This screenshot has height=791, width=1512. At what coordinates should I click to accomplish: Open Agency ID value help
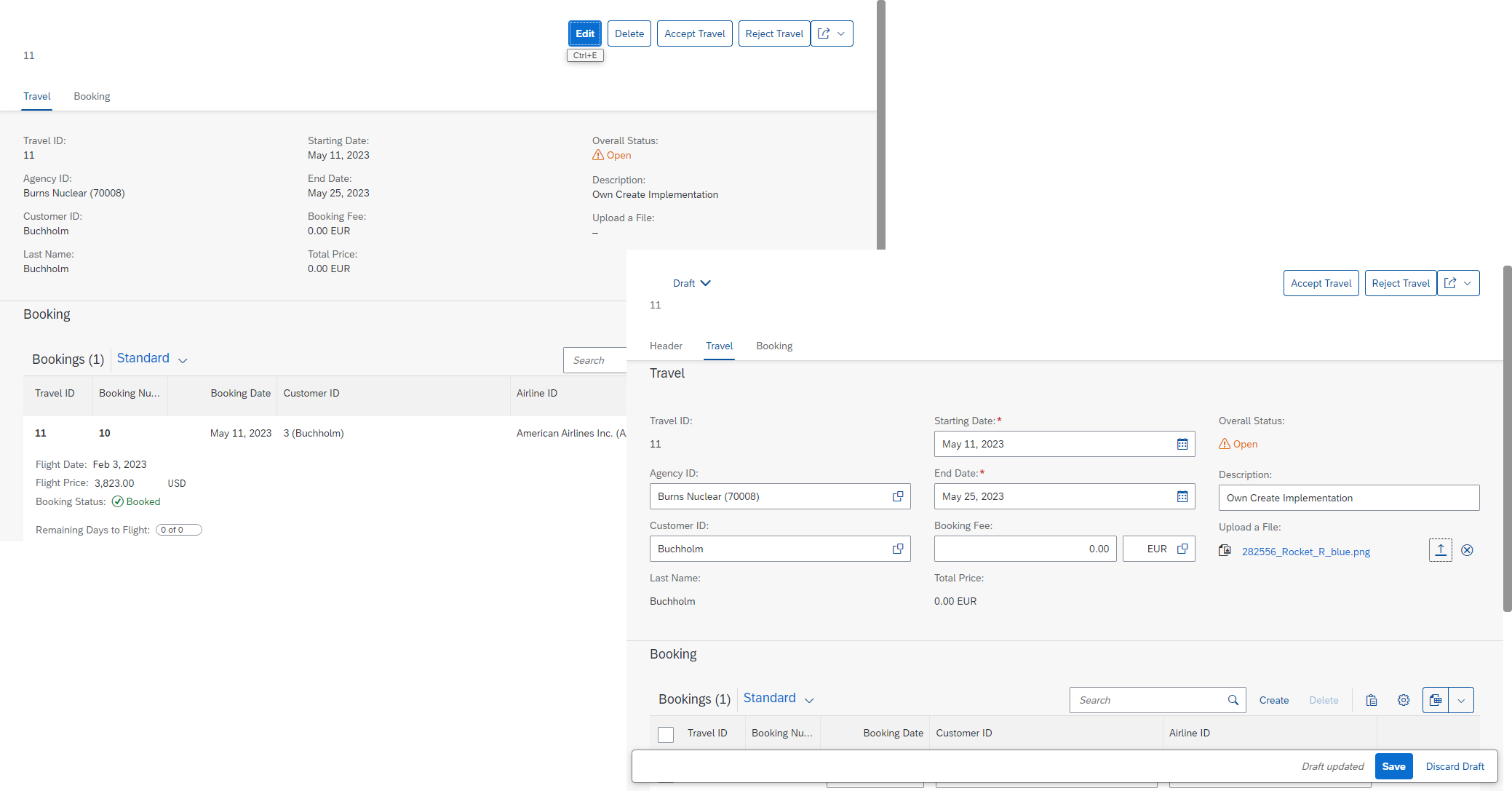click(x=898, y=496)
